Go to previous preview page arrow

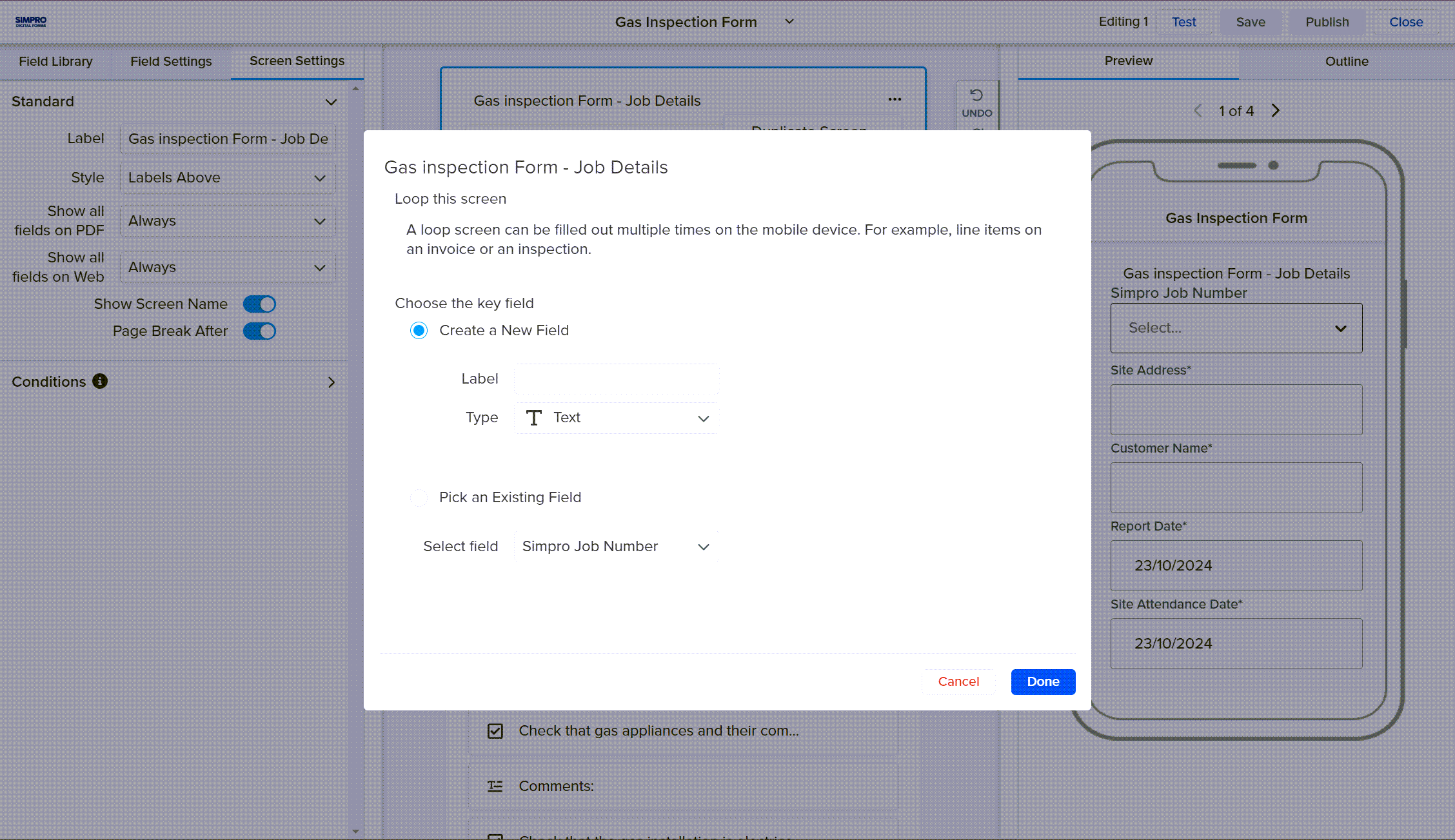[x=1198, y=111]
